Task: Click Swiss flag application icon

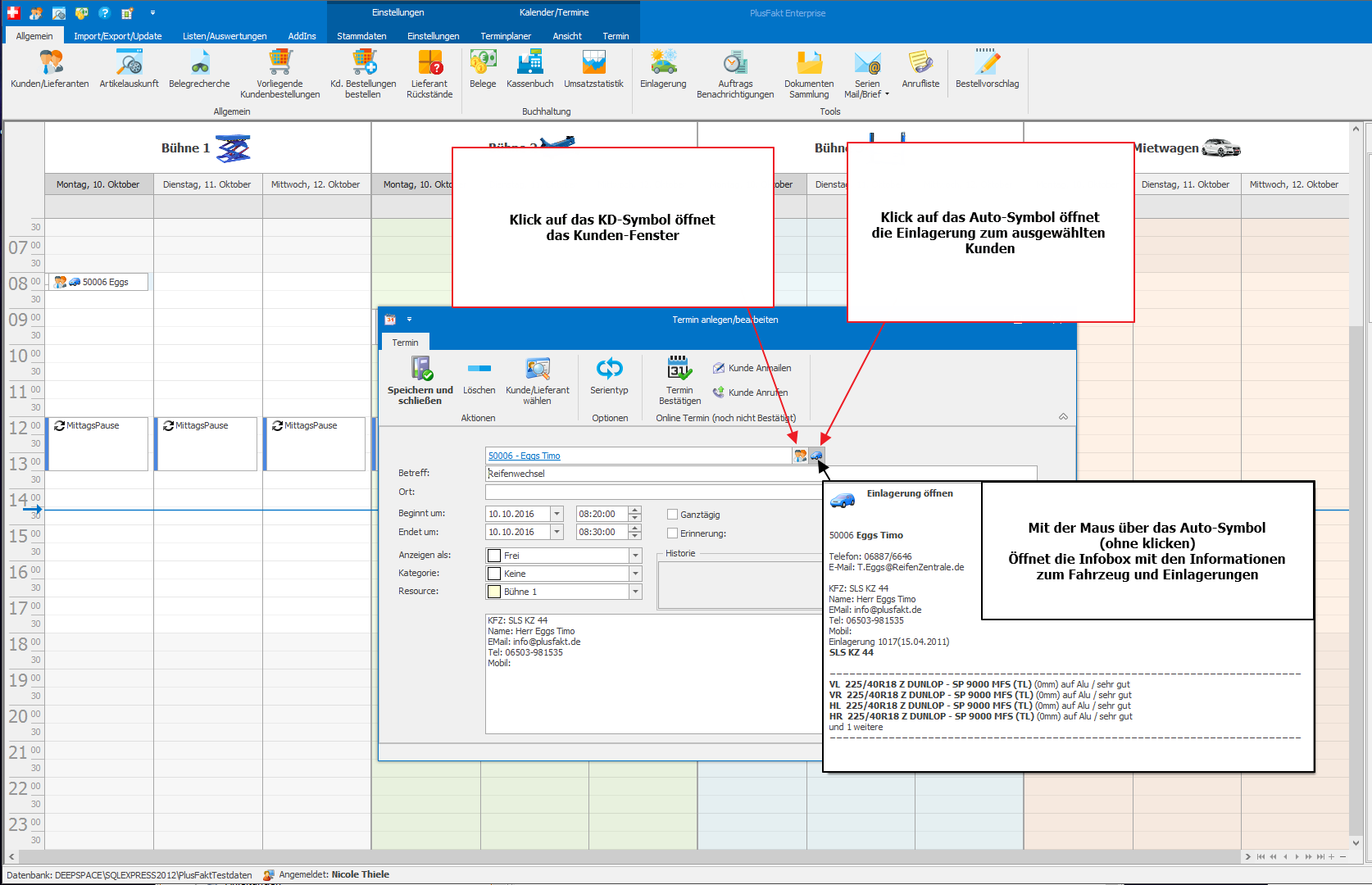Action: tap(13, 13)
